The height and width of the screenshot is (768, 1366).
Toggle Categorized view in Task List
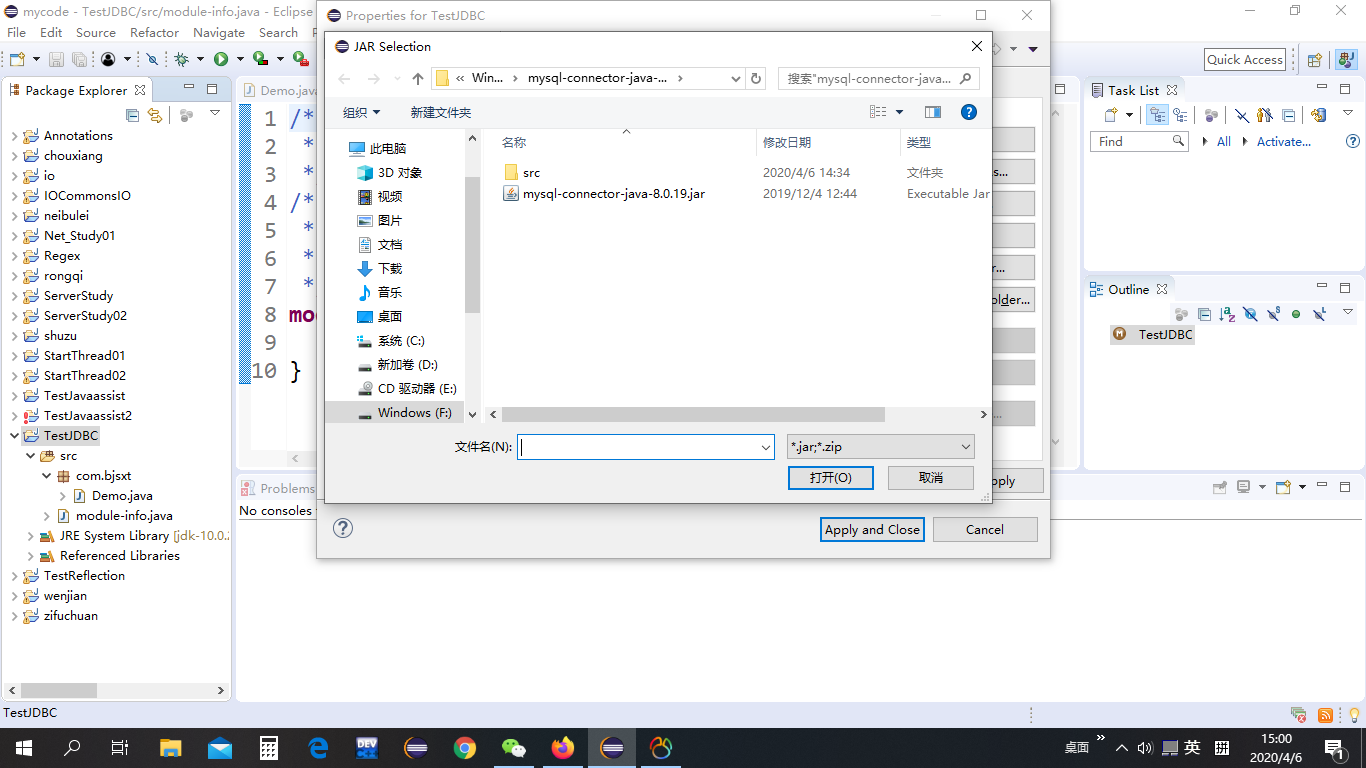pyautogui.click(x=1158, y=115)
